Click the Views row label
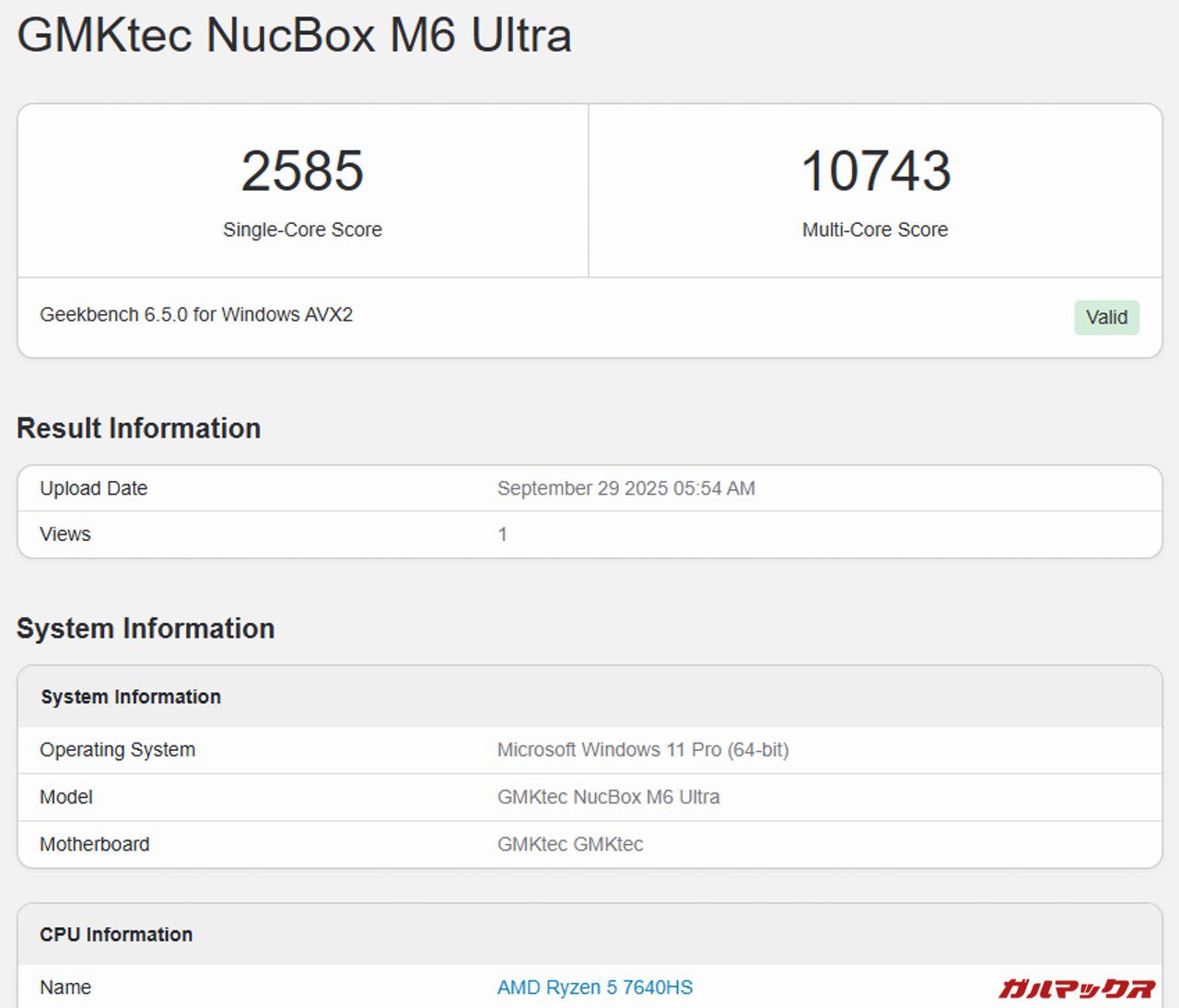The height and width of the screenshot is (1008, 1179). (x=64, y=534)
